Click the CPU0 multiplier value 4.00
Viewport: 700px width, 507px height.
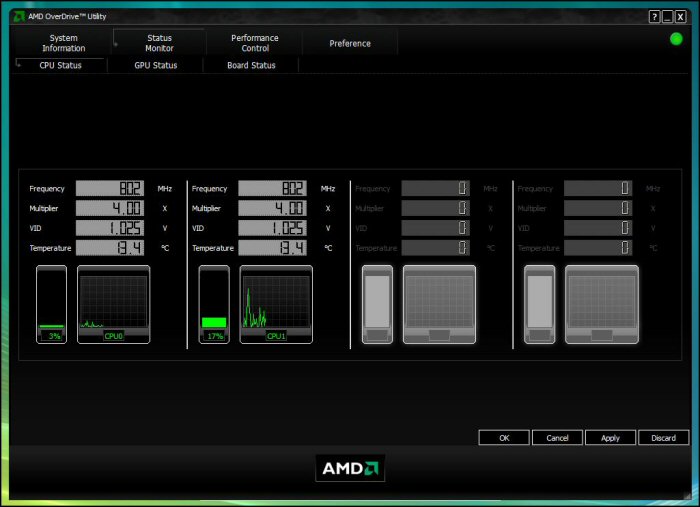[x=110, y=208]
